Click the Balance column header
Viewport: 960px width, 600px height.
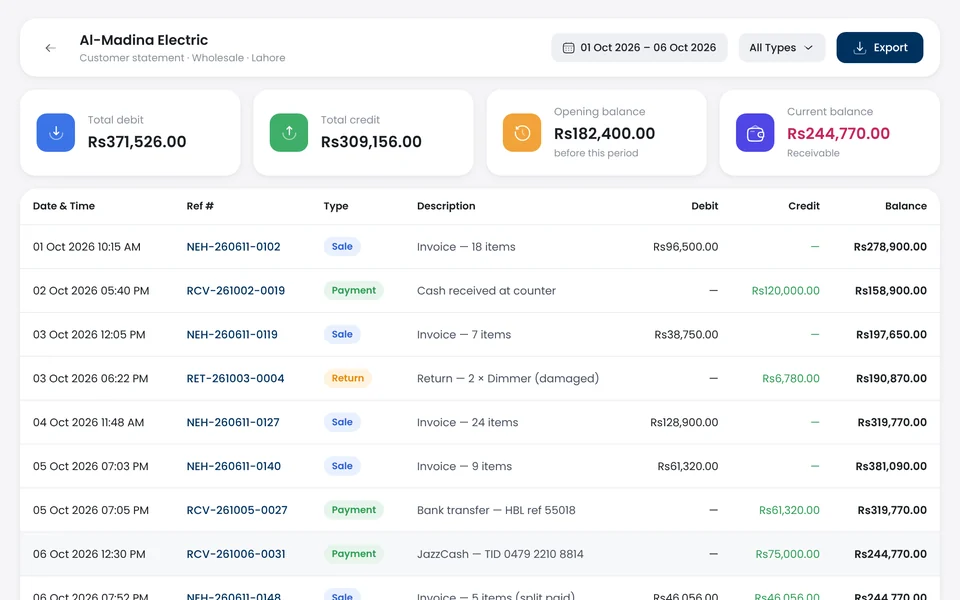[x=906, y=206]
